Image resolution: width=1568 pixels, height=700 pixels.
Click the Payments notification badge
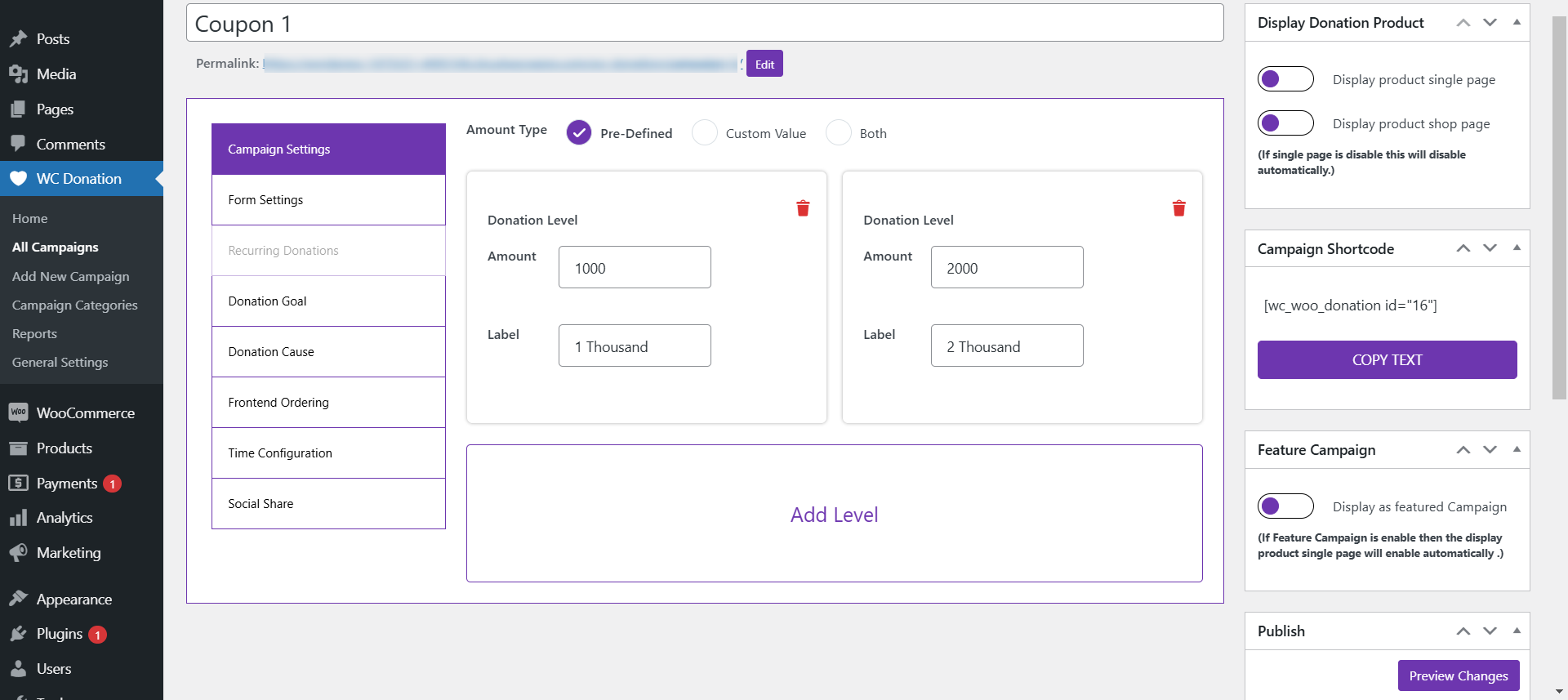click(112, 484)
